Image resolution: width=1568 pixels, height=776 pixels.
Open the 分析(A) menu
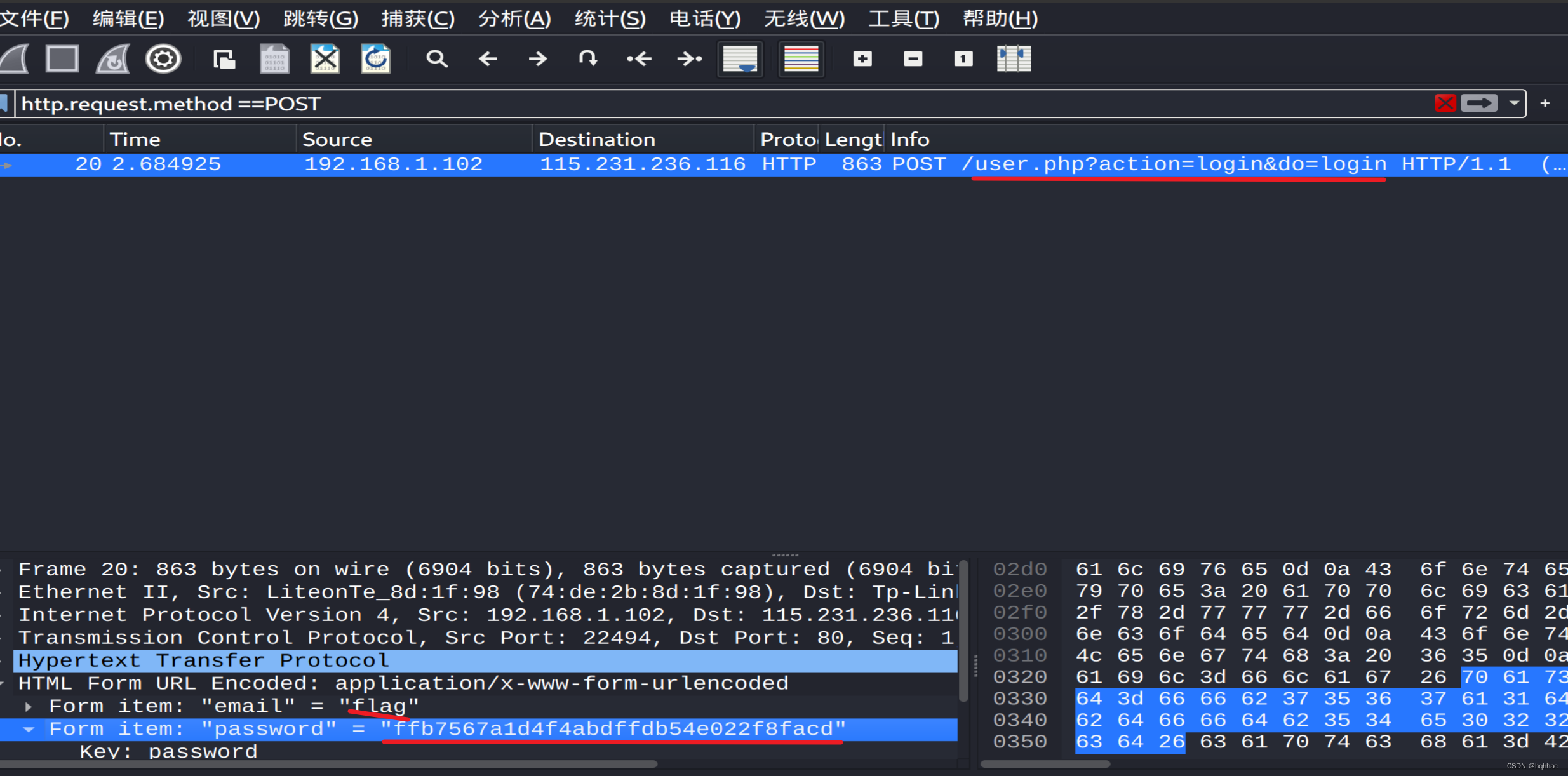click(514, 18)
